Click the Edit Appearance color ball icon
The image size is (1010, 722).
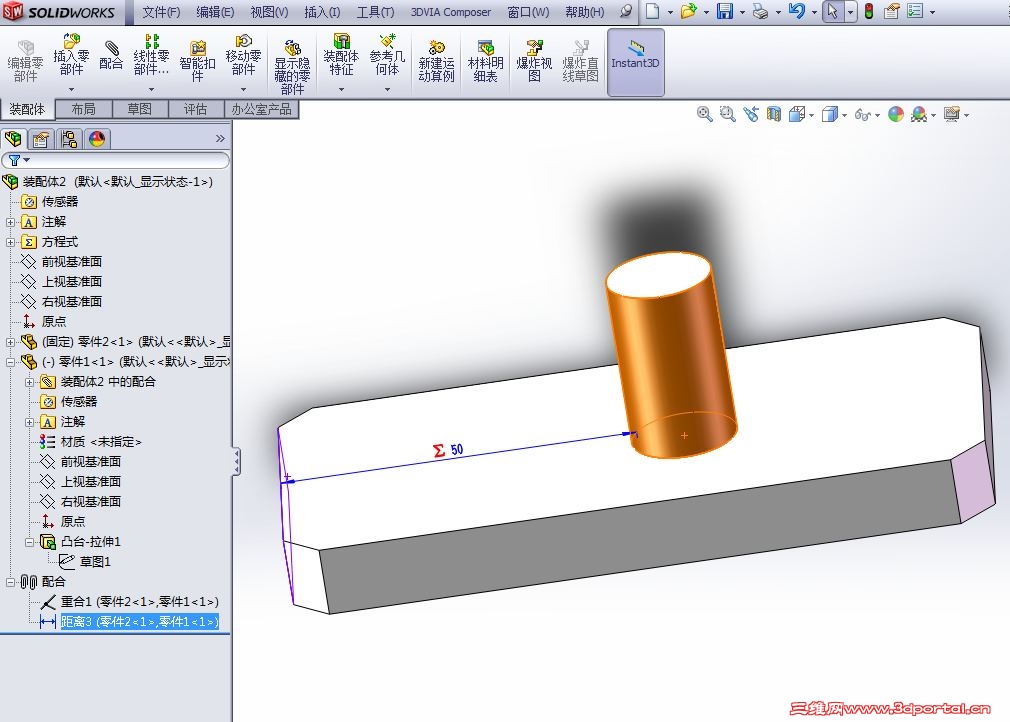[895, 114]
